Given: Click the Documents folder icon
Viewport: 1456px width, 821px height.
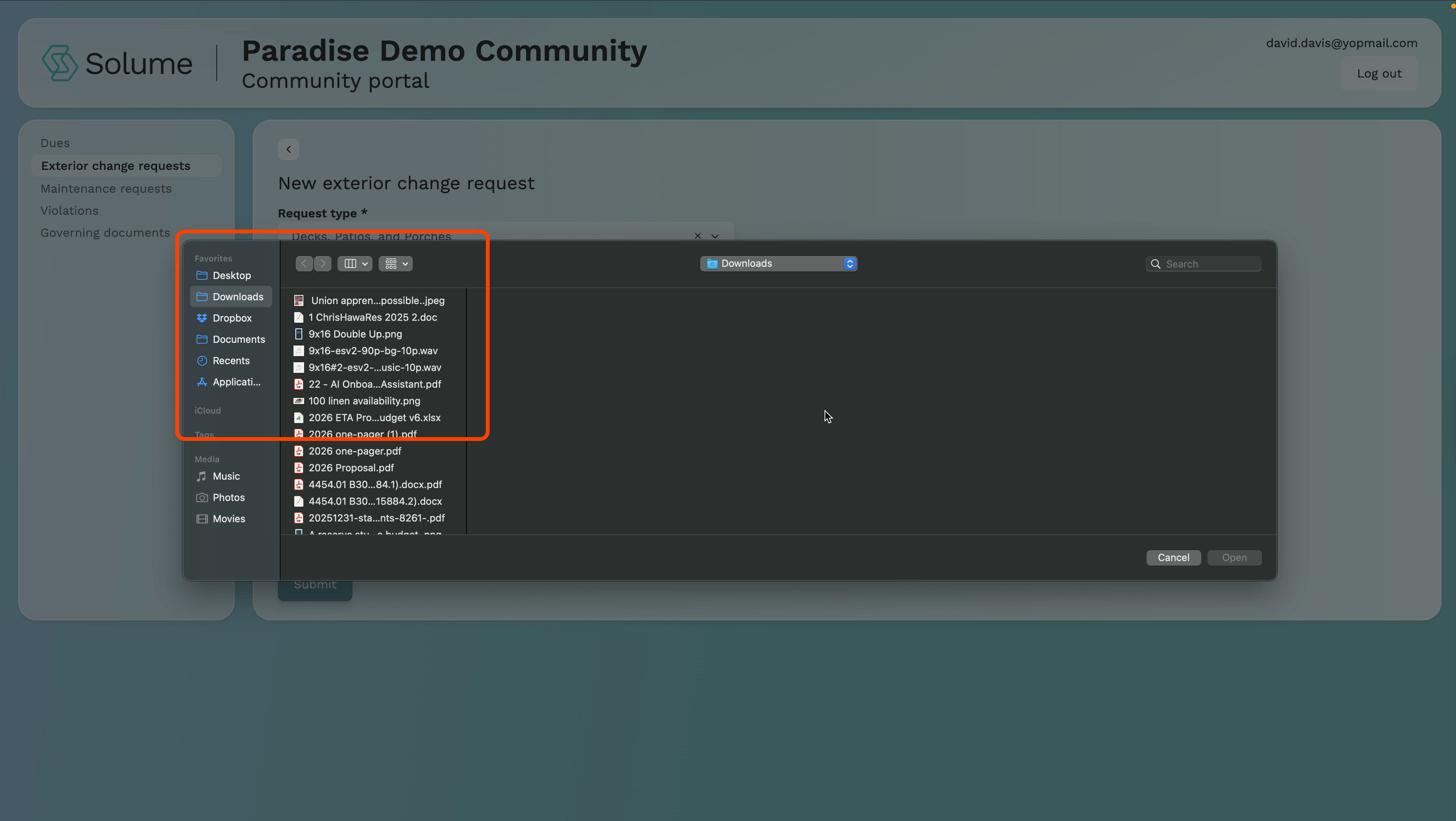Looking at the screenshot, I should pos(202,339).
